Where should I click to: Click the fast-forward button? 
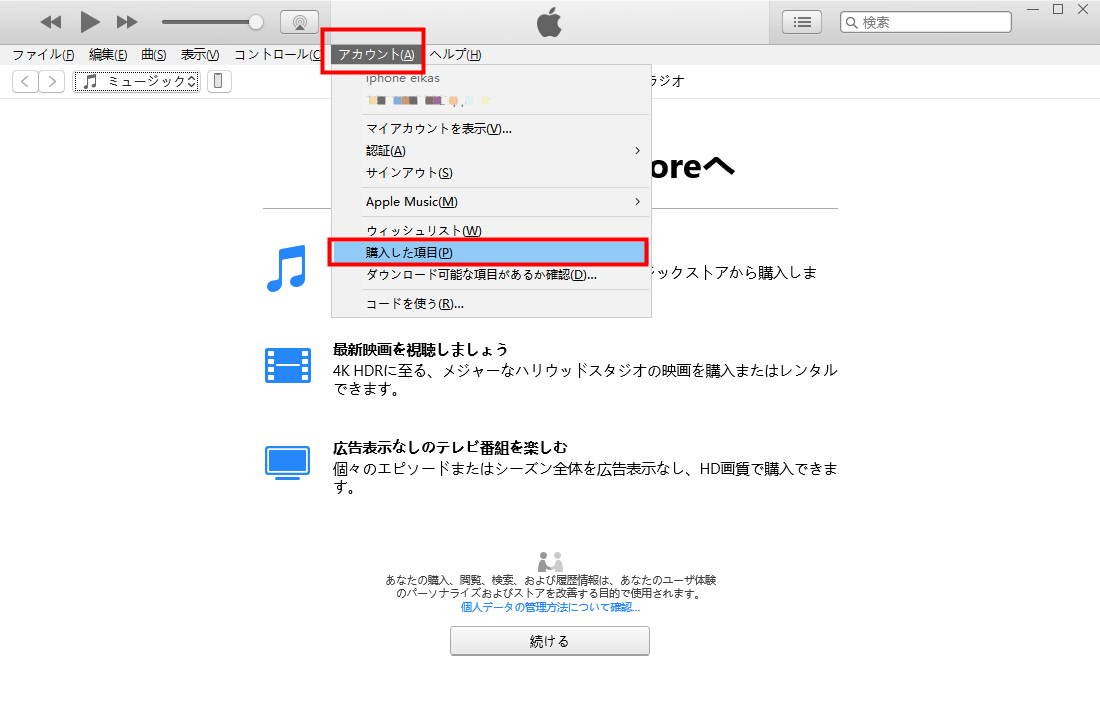point(127,22)
